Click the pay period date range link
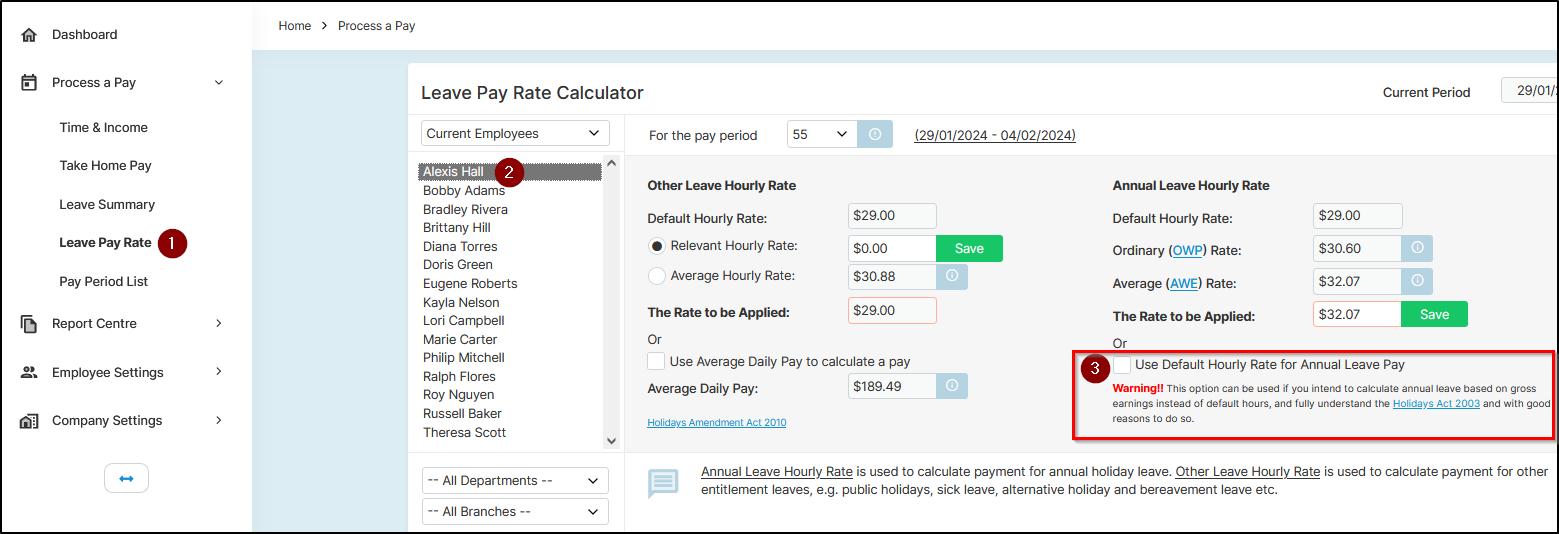Image resolution: width=1559 pixels, height=534 pixels. coord(995,135)
